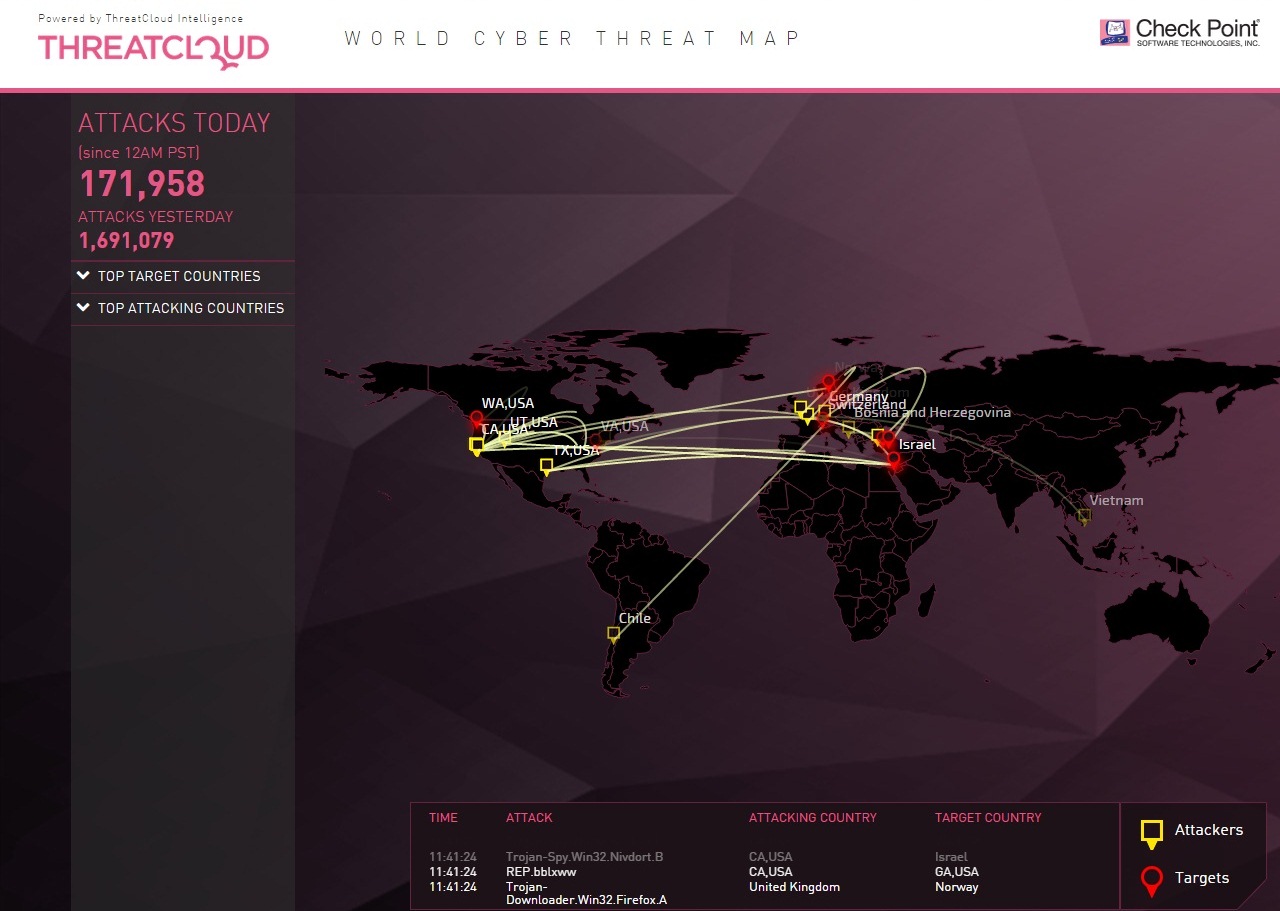
Task: Click the red Targets legend icon
Action: click(x=1152, y=881)
